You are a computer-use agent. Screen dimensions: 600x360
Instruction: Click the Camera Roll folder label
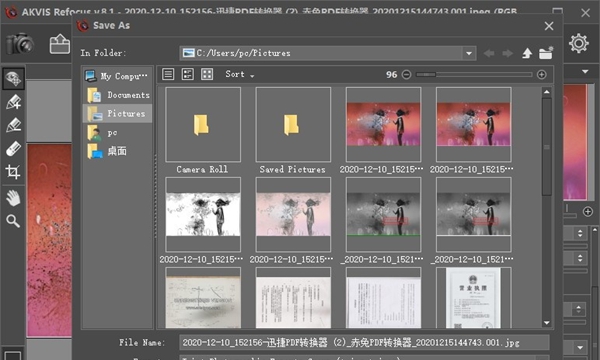coord(202,169)
